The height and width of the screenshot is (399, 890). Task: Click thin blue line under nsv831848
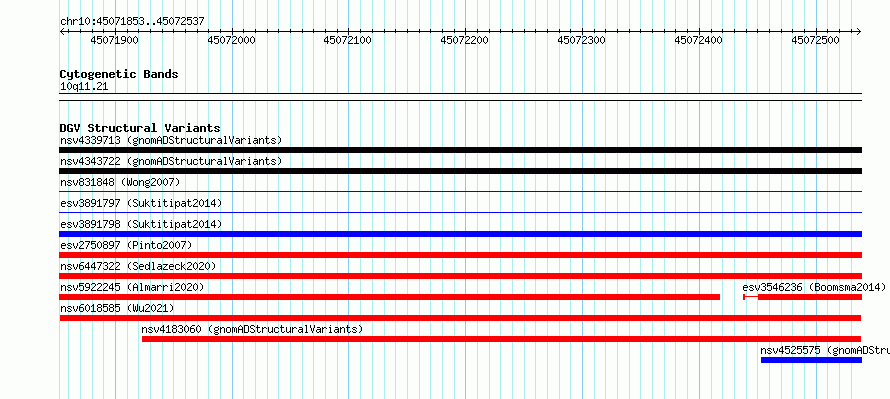click(x=460, y=192)
